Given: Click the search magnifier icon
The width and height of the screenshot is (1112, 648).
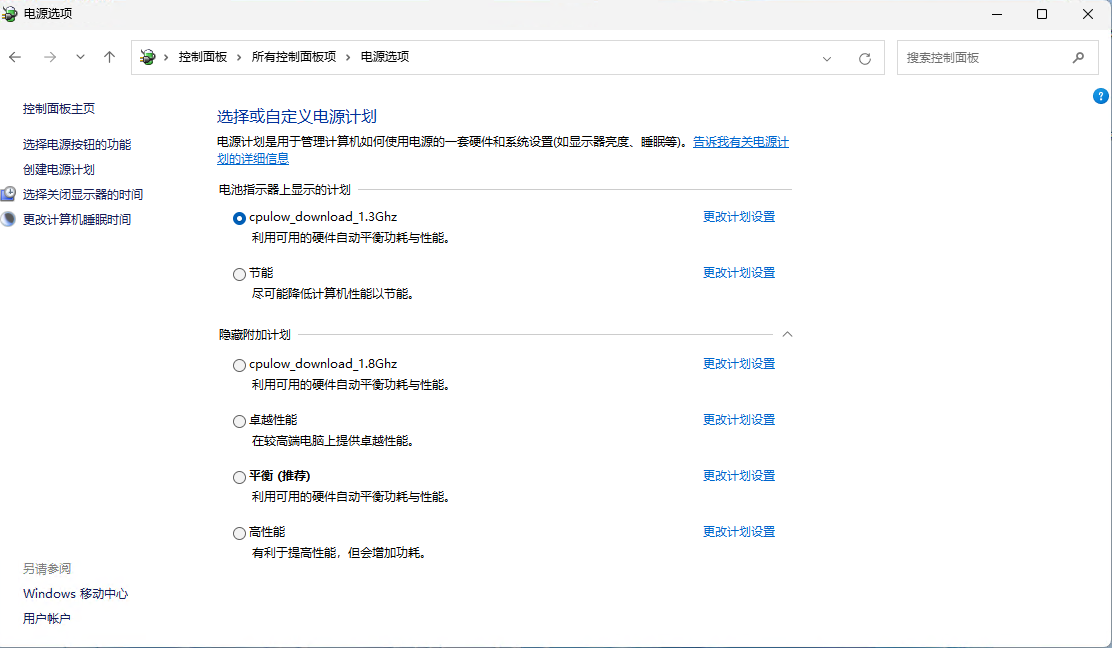Looking at the screenshot, I should click(x=1078, y=57).
